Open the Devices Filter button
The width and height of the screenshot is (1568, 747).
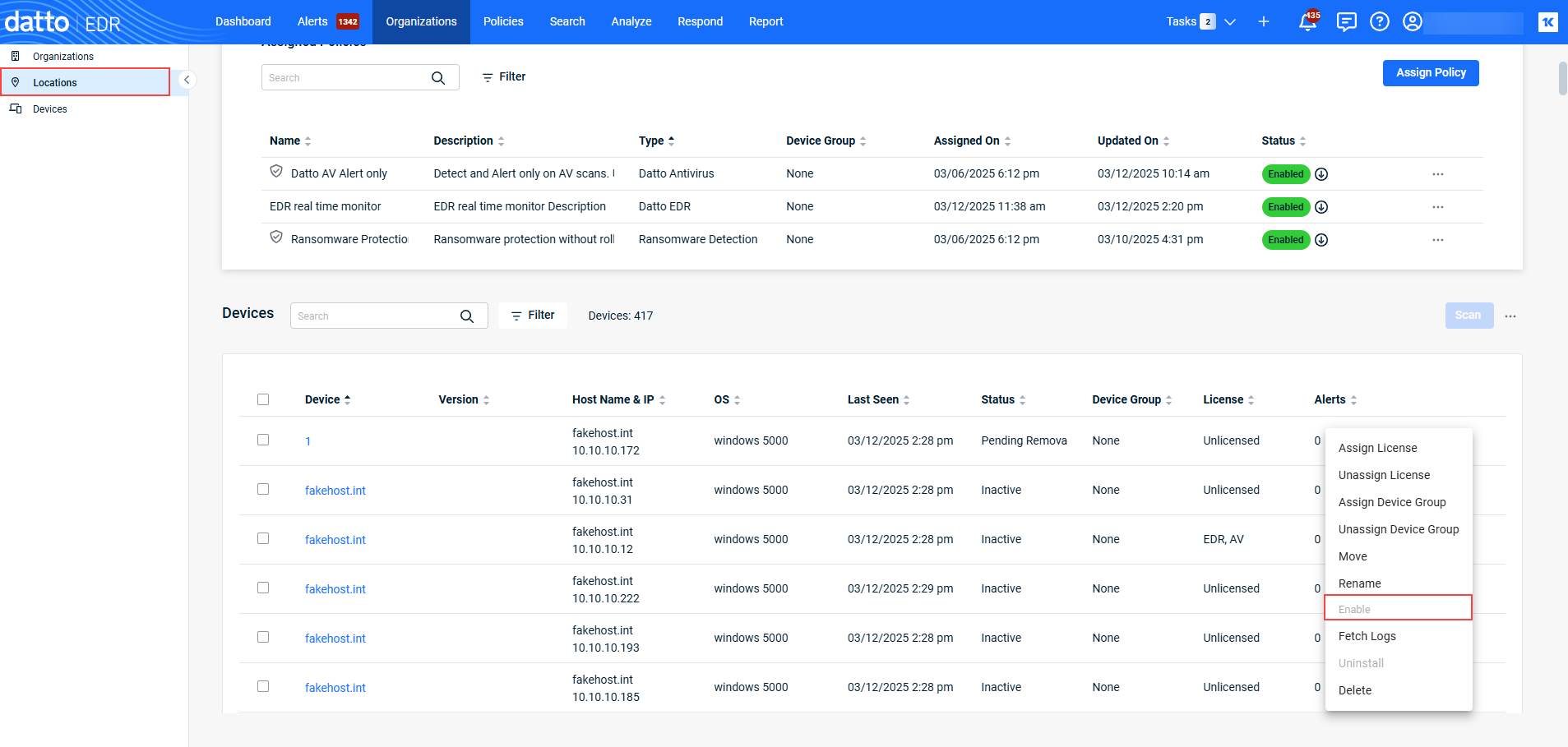(x=533, y=316)
